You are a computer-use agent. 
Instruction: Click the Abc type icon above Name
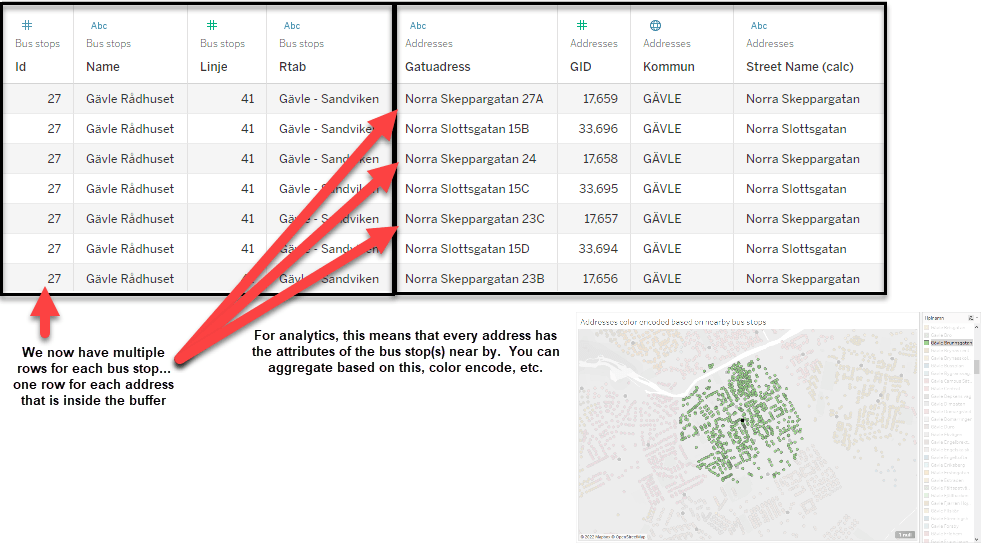click(99, 26)
